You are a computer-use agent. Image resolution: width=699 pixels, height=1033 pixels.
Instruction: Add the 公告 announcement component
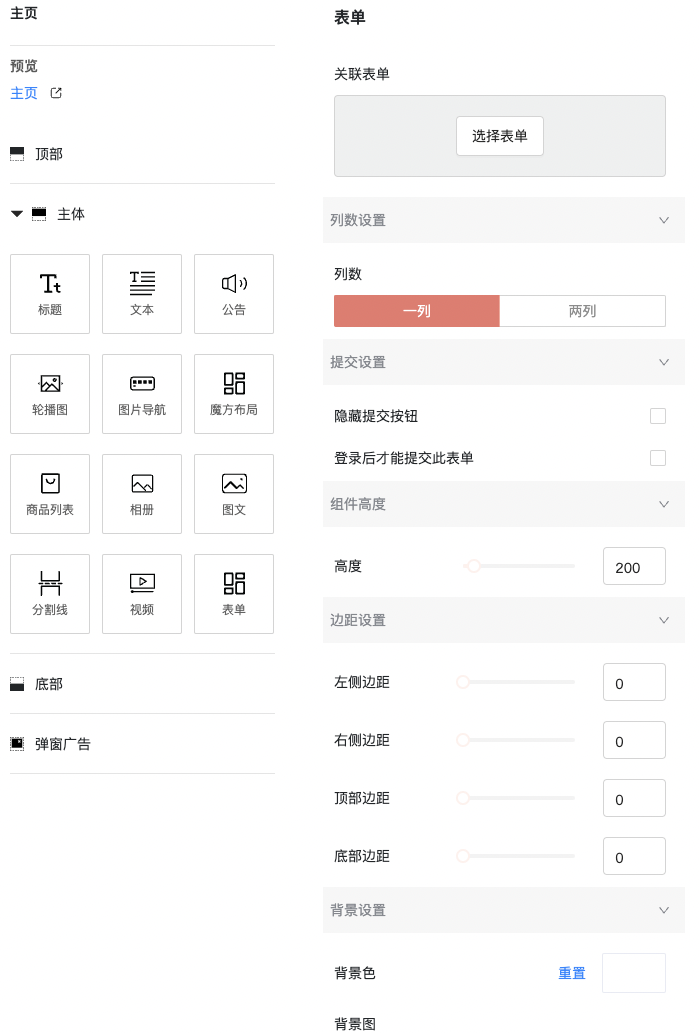tap(234, 294)
